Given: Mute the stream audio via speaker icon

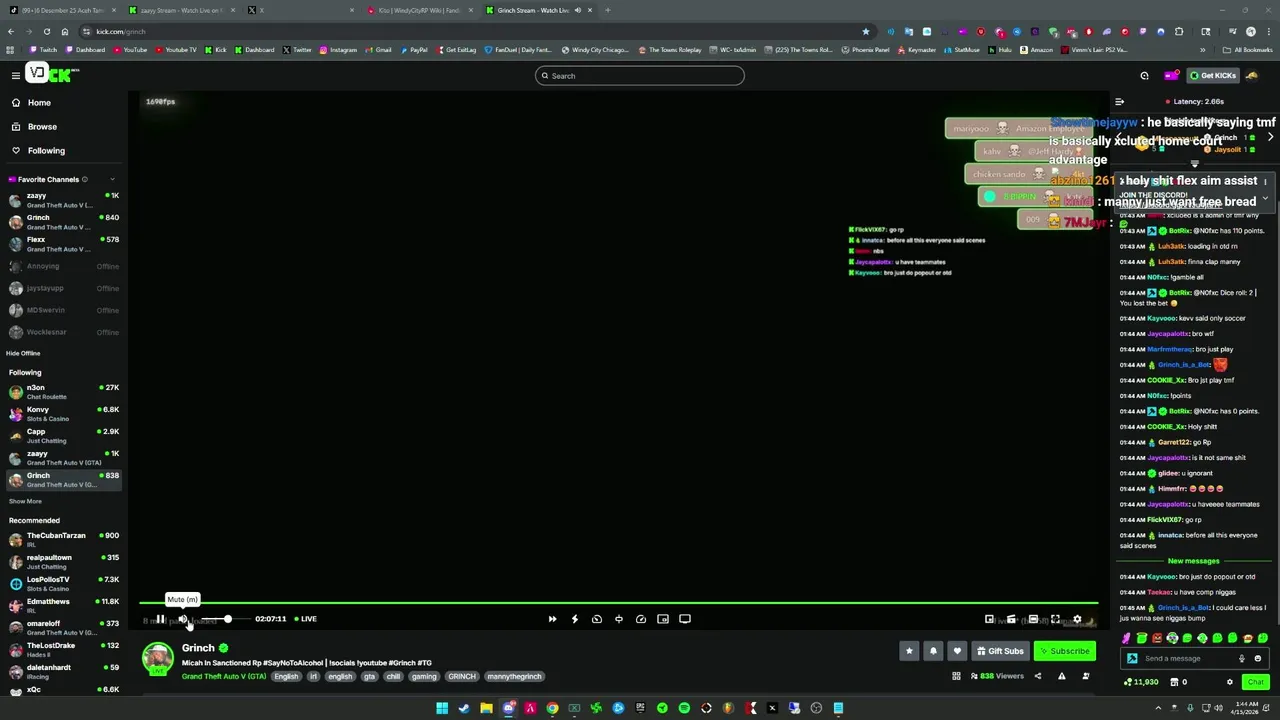Looking at the screenshot, I should tap(183, 619).
